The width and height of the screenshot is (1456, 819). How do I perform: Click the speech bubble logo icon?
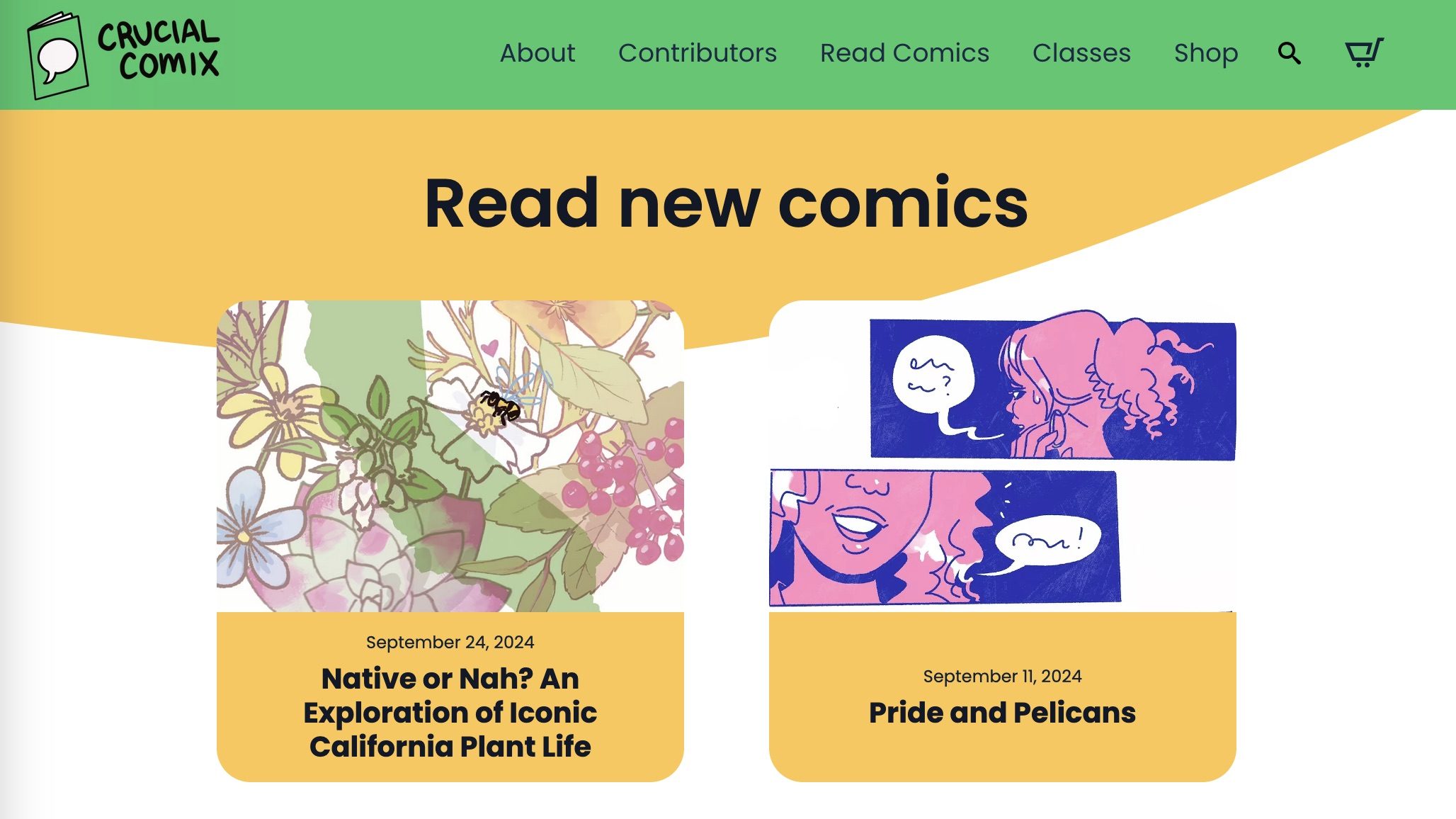click(x=57, y=55)
